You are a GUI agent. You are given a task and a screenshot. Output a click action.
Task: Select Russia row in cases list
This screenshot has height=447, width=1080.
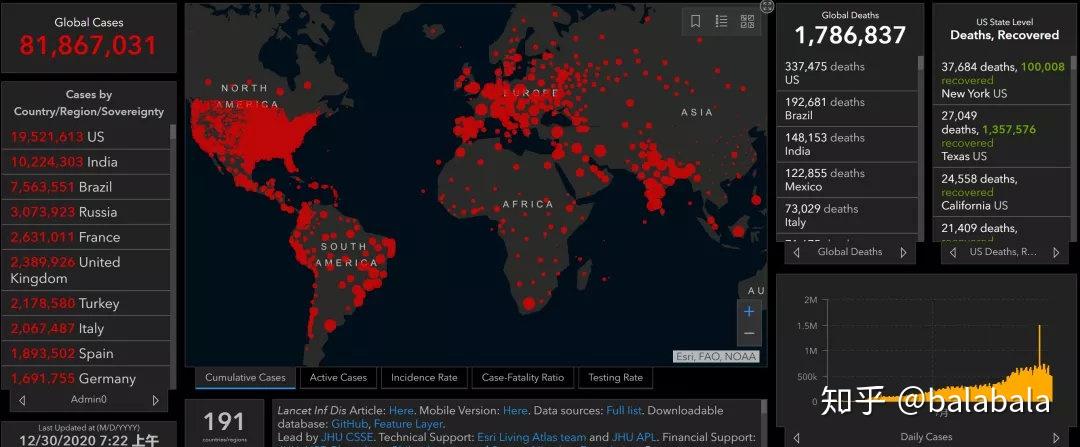pyautogui.click(x=86, y=212)
